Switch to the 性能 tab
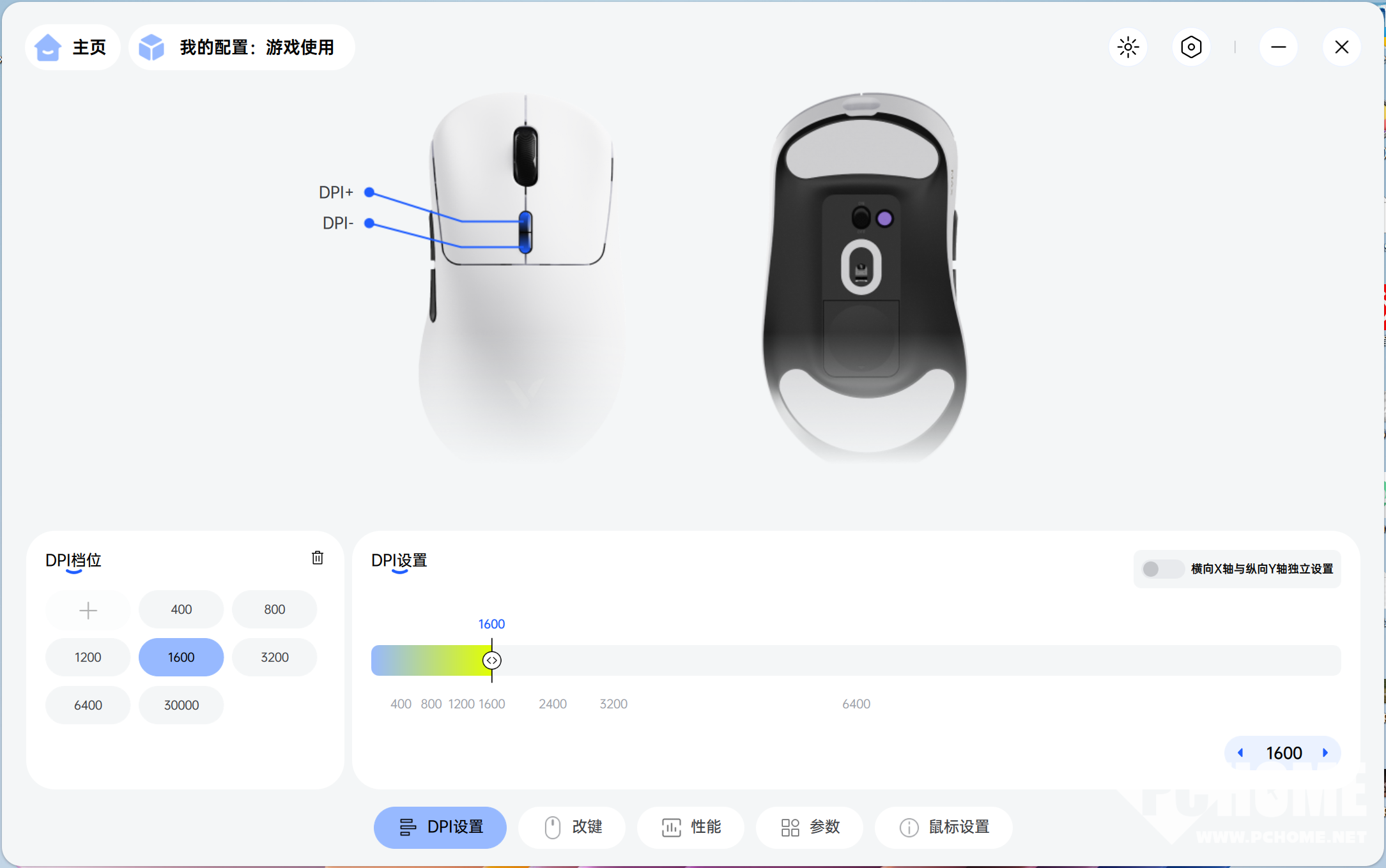Viewport: 1386px width, 868px height. [691, 827]
